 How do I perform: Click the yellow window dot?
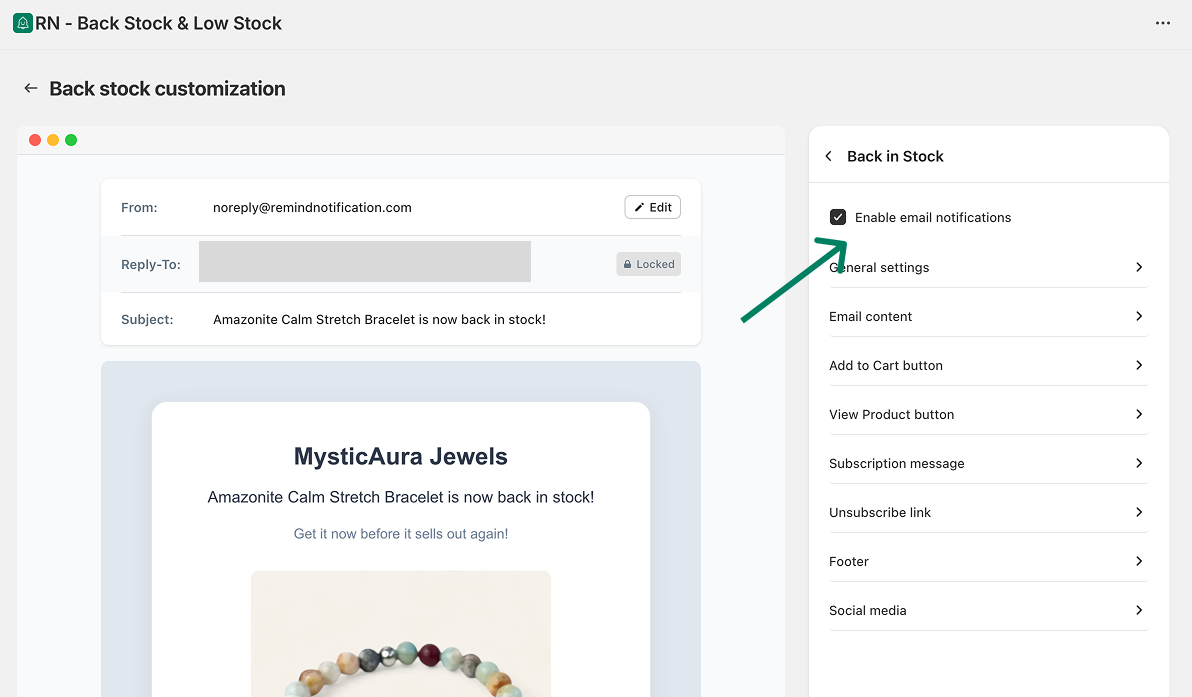point(53,140)
